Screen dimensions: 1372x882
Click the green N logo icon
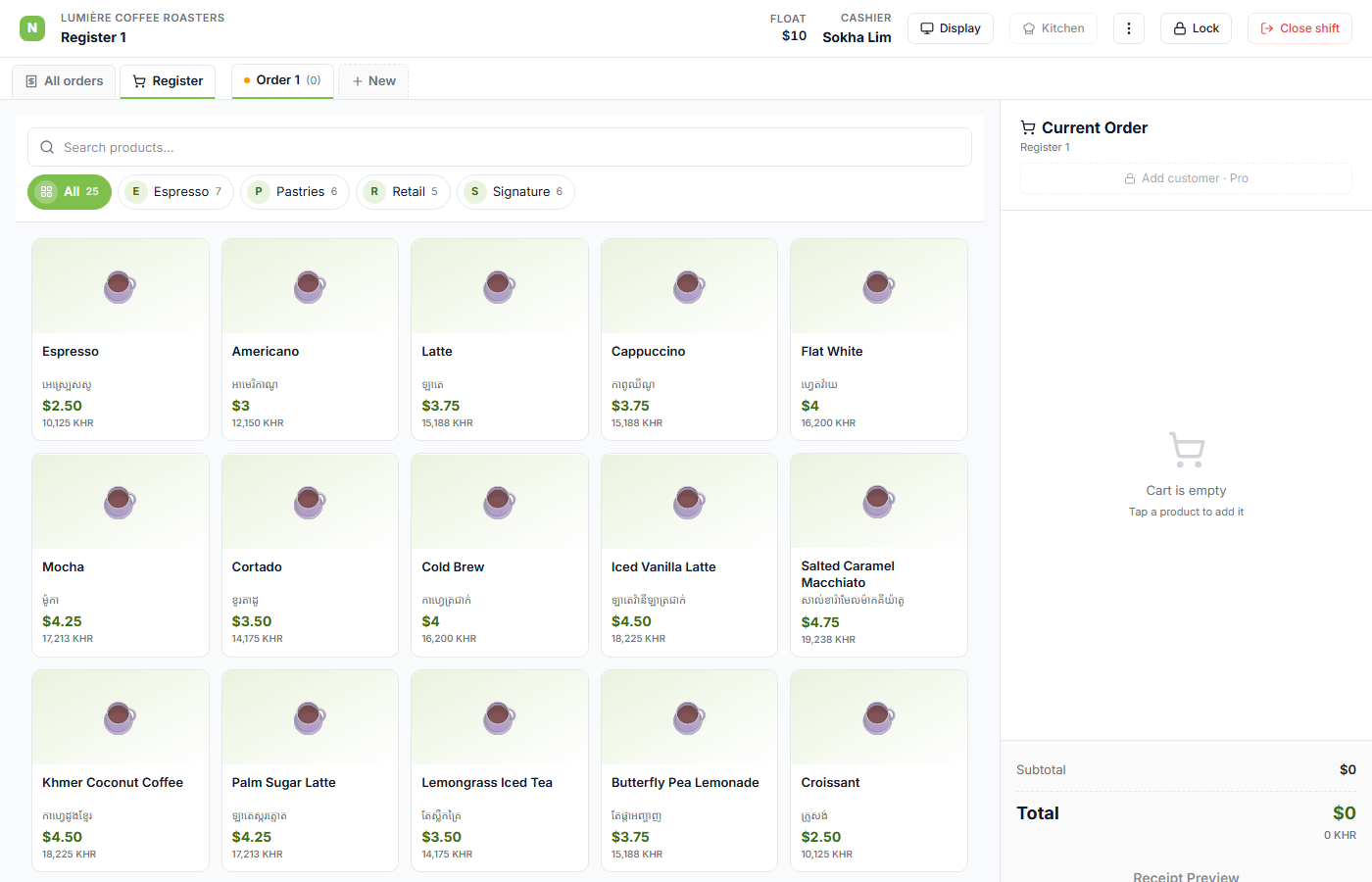[32, 28]
